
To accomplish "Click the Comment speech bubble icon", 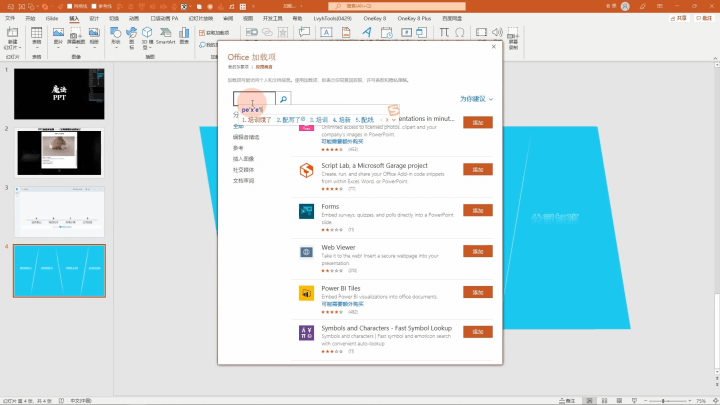I will pos(304,32).
